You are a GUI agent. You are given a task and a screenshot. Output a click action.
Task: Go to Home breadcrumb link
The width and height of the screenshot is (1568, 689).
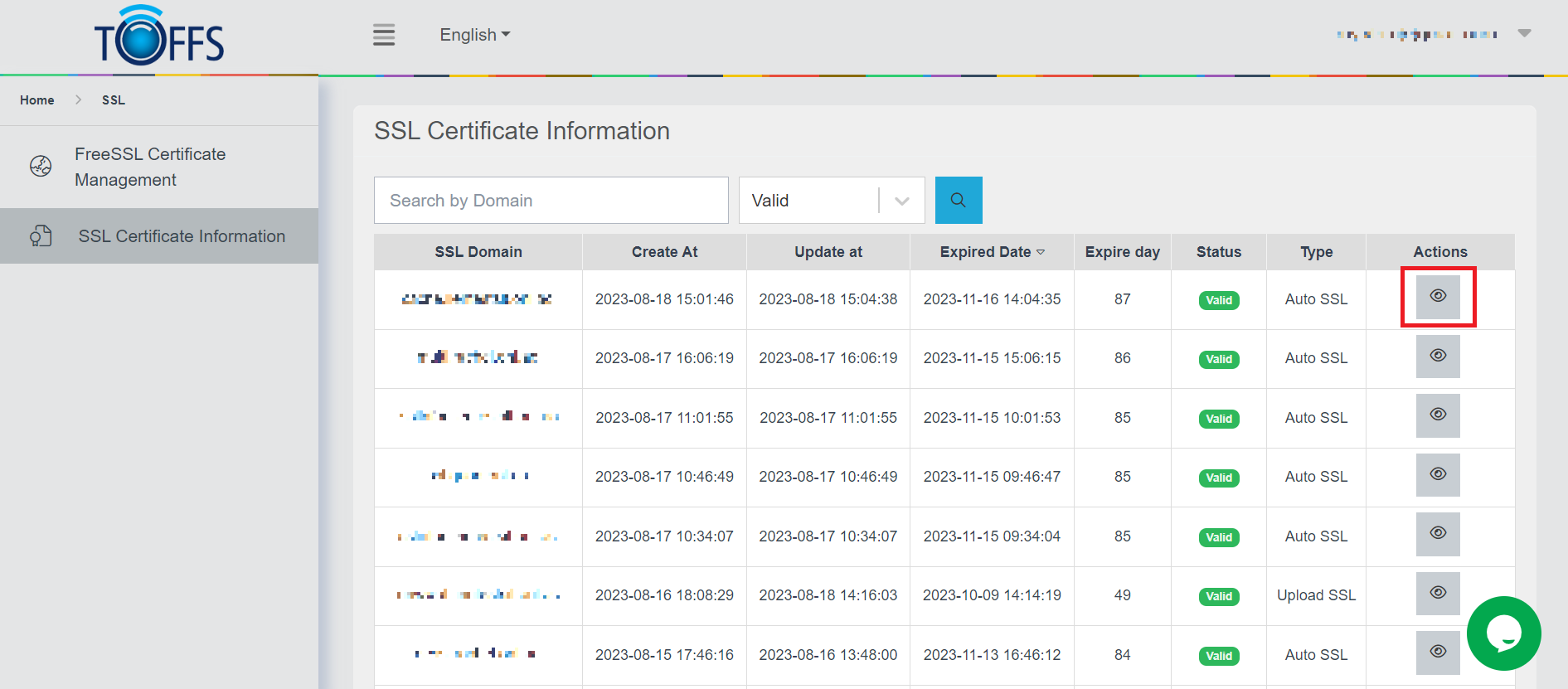tap(37, 100)
